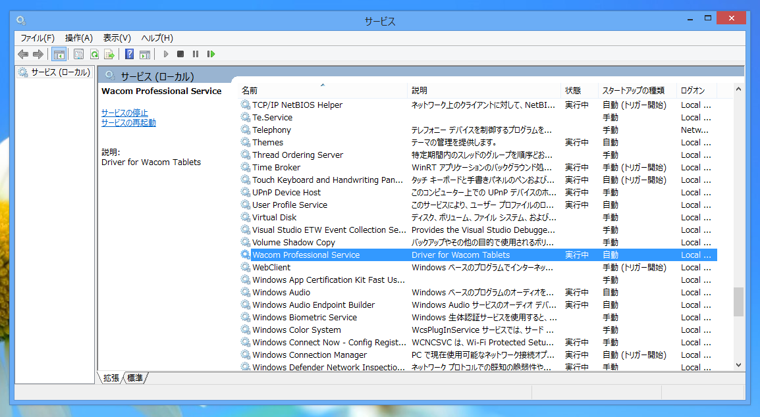Click the gear icon of Volume Shadow Copy
This screenshot has width=760, height=417.
(x=246, y=242)
